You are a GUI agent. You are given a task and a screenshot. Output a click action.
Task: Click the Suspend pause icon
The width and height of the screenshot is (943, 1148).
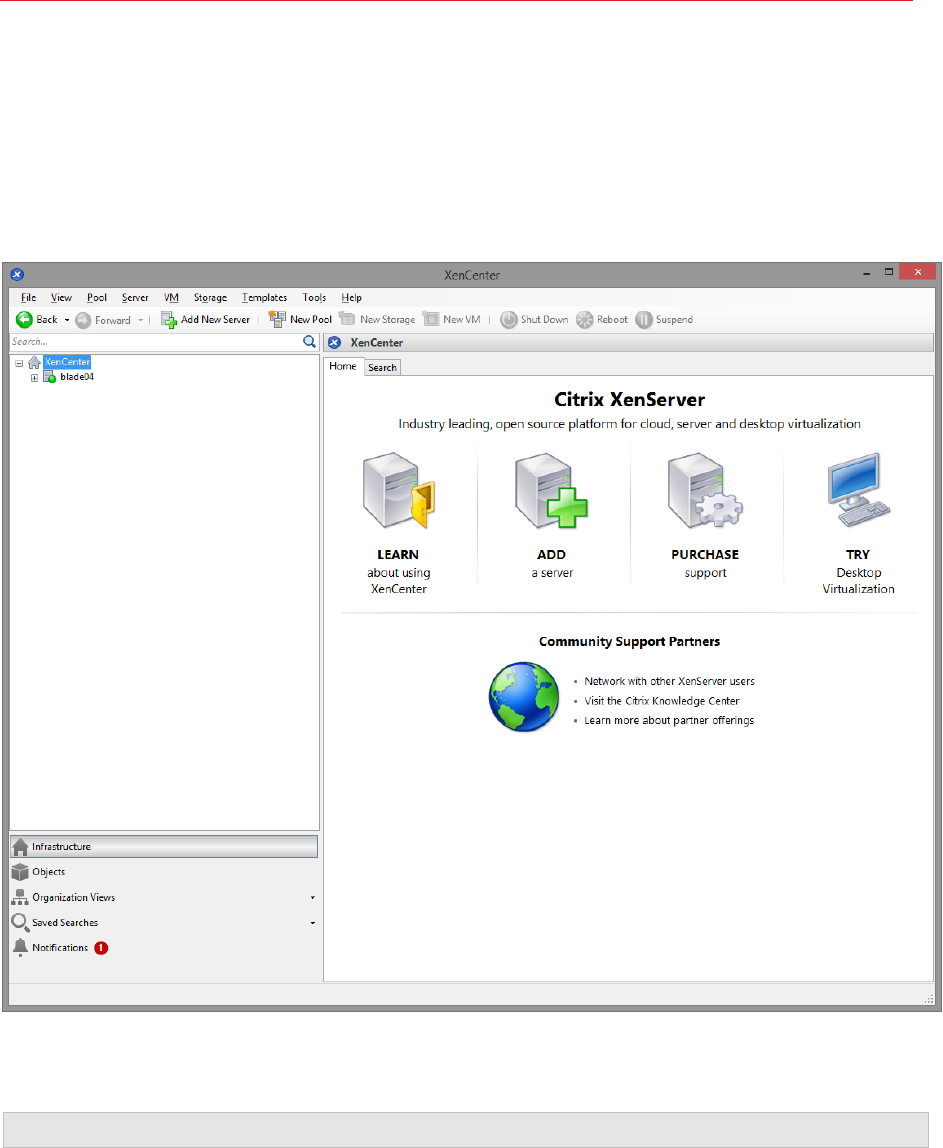pos(644,320)
